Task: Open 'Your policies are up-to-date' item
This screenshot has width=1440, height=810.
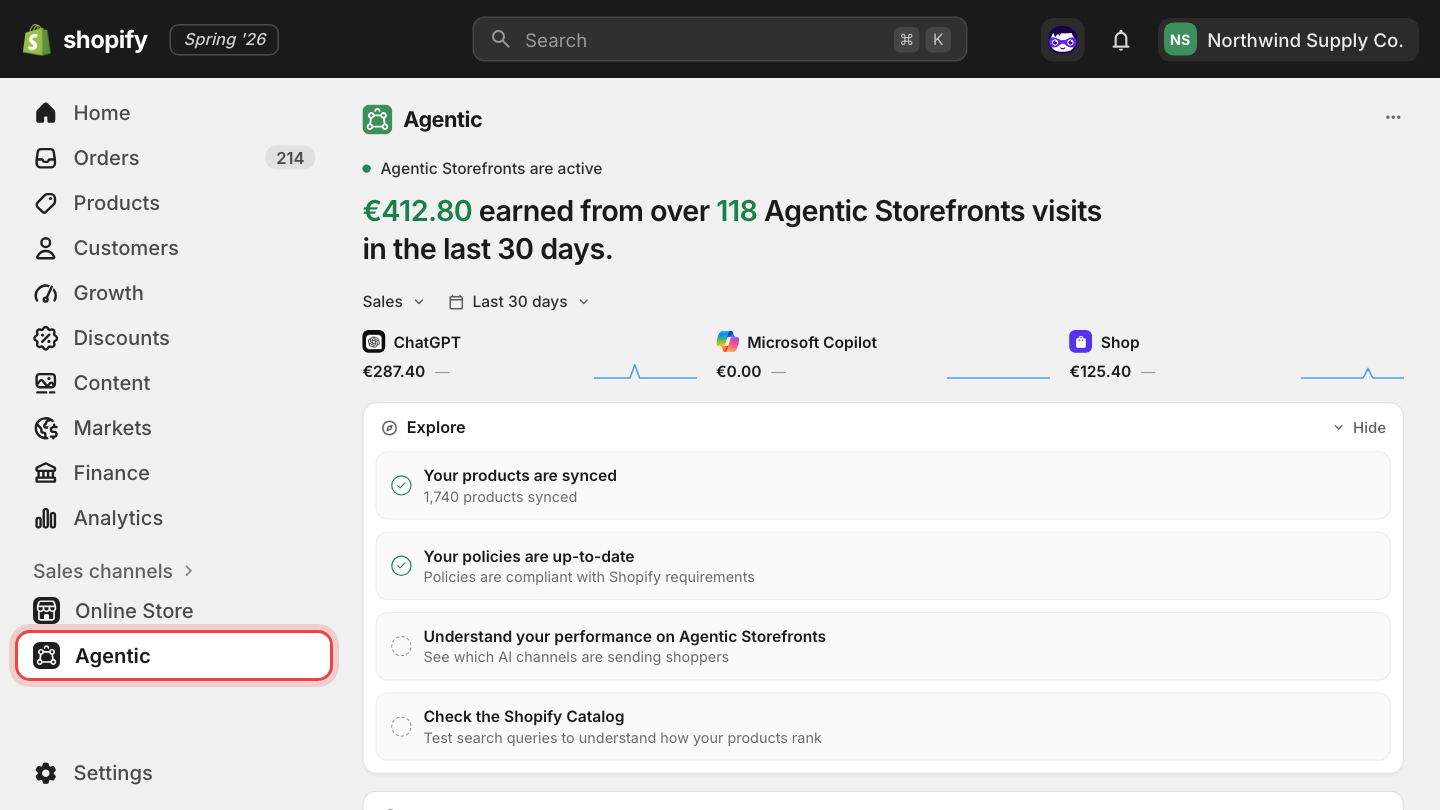Action: click(x=883, y=566)
